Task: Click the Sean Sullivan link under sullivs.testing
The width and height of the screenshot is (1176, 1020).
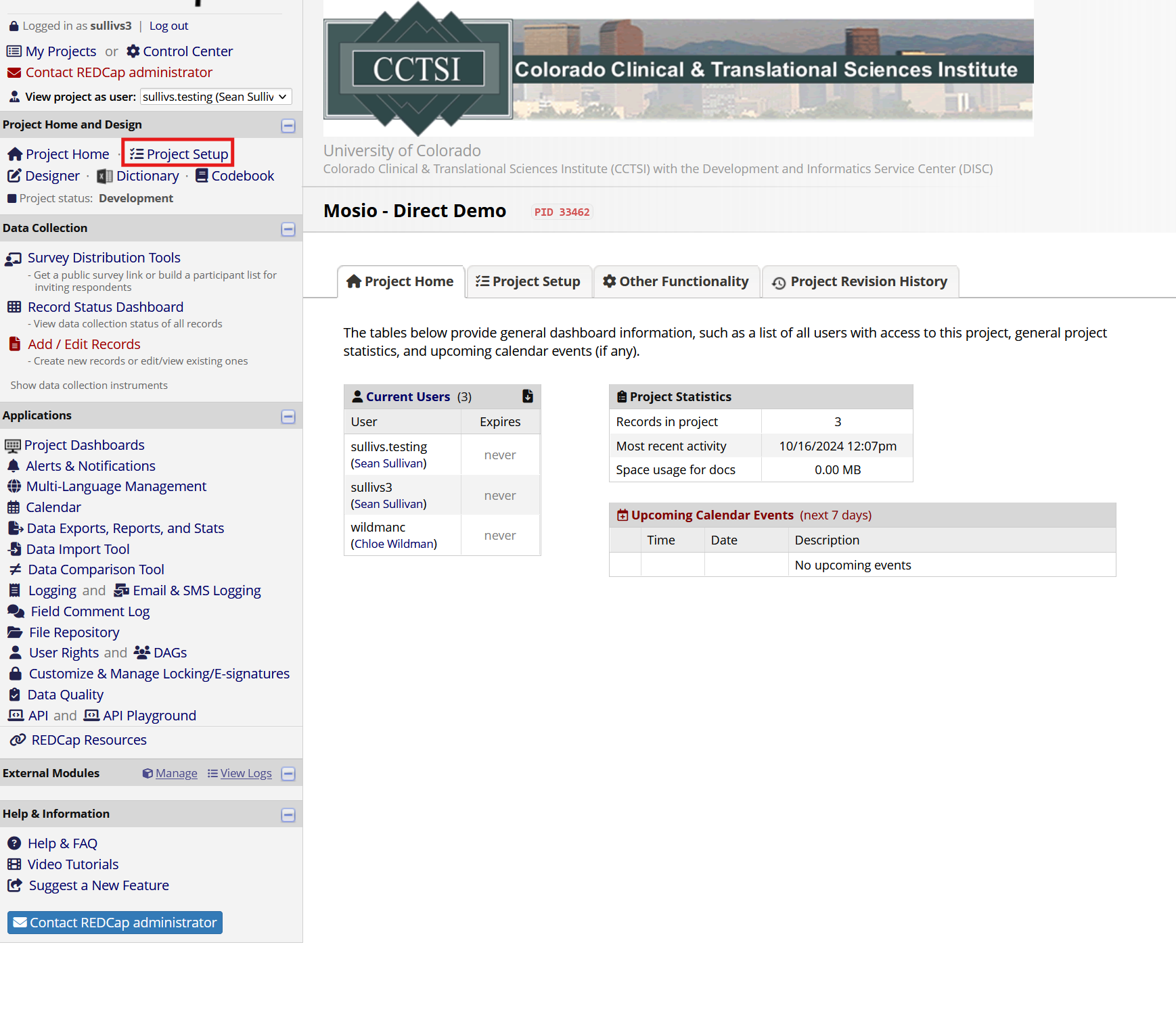Action: pos(389,463)
